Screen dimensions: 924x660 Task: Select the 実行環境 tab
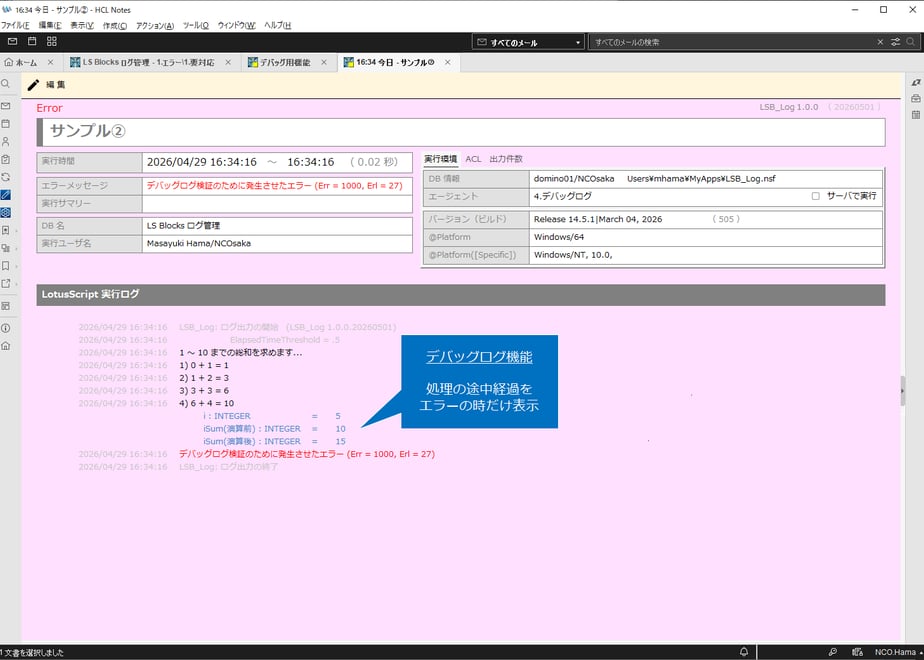pyautogui.click(x=441, y=159)
